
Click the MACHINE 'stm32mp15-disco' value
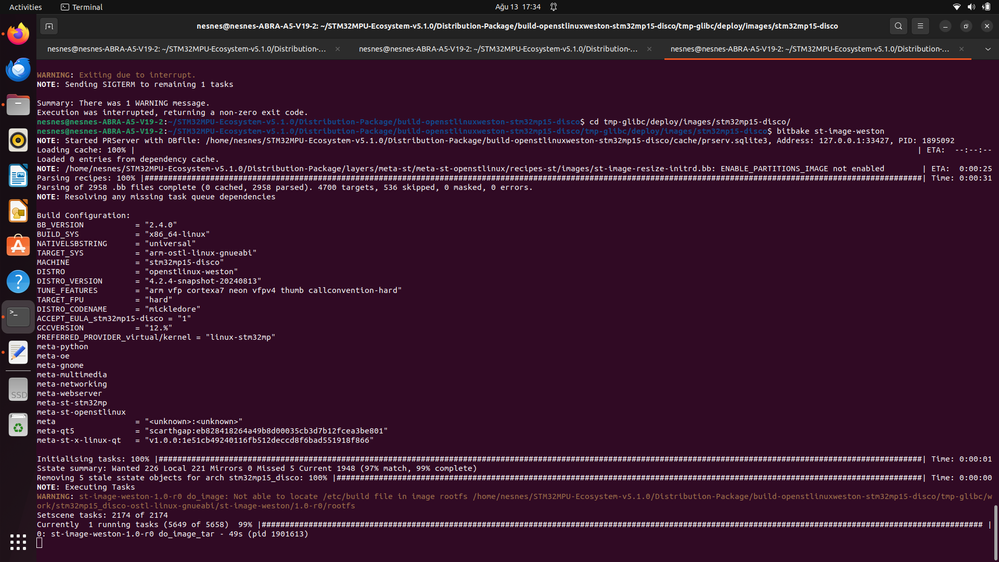183,263
